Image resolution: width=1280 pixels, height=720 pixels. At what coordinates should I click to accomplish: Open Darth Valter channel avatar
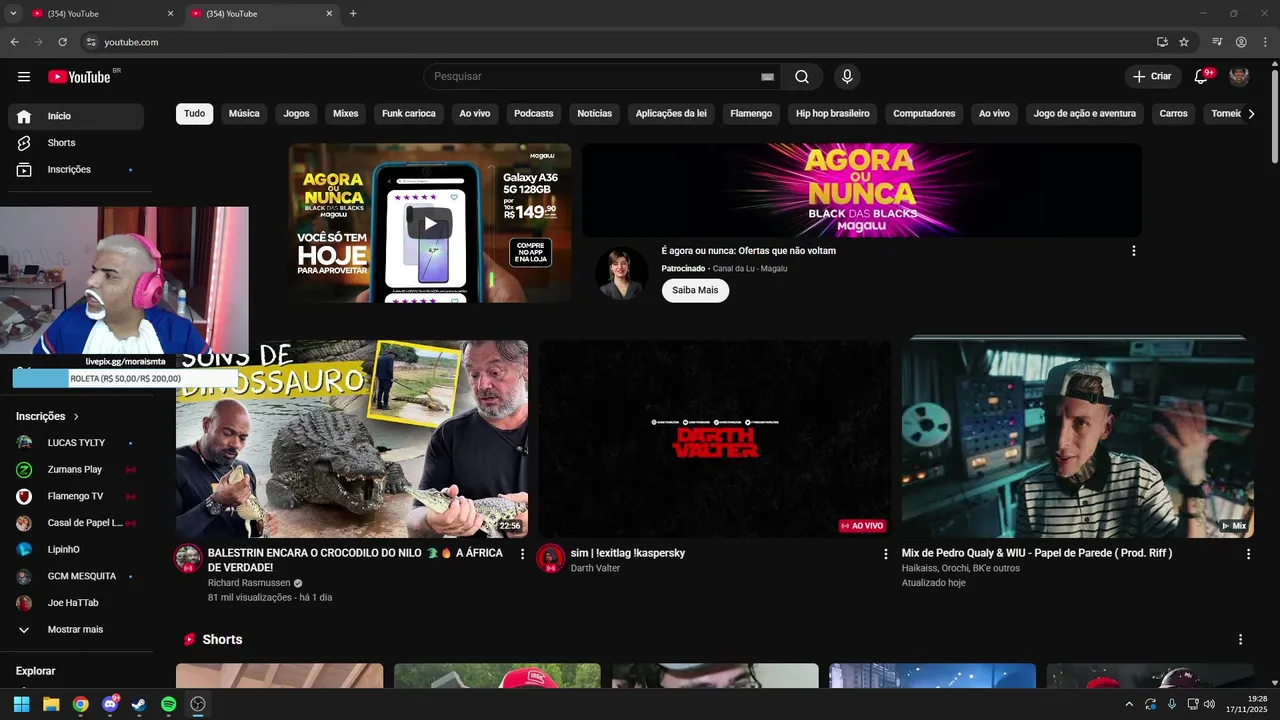pos(551,559)
